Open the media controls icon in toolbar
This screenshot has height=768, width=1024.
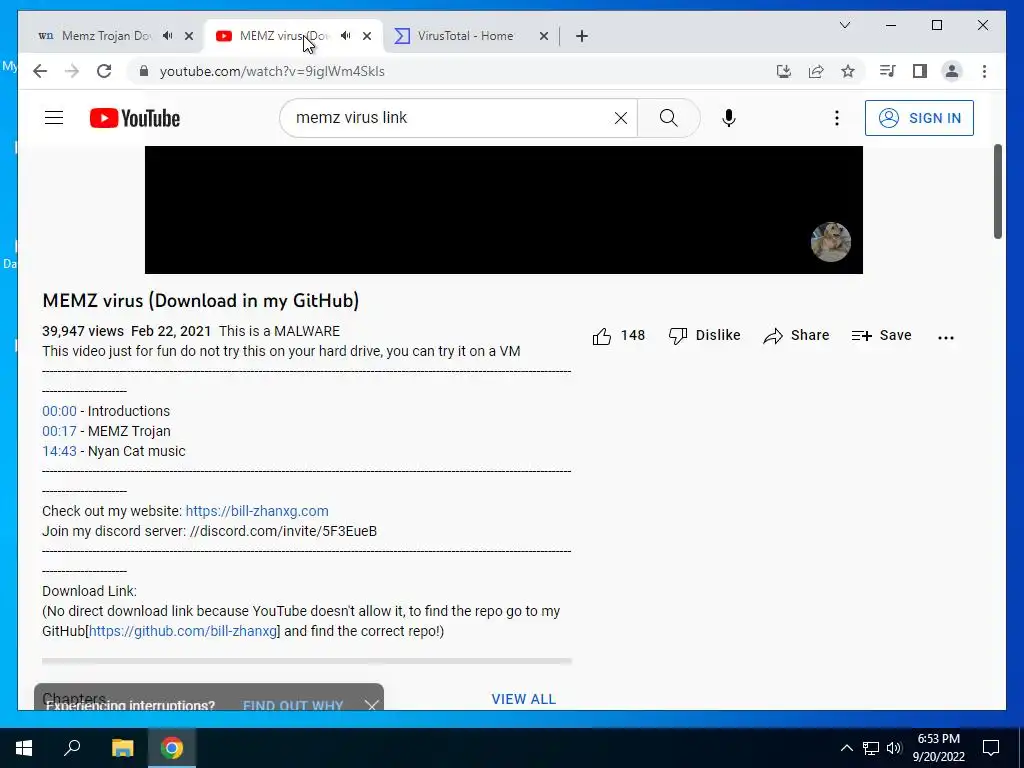pos(887,71)
